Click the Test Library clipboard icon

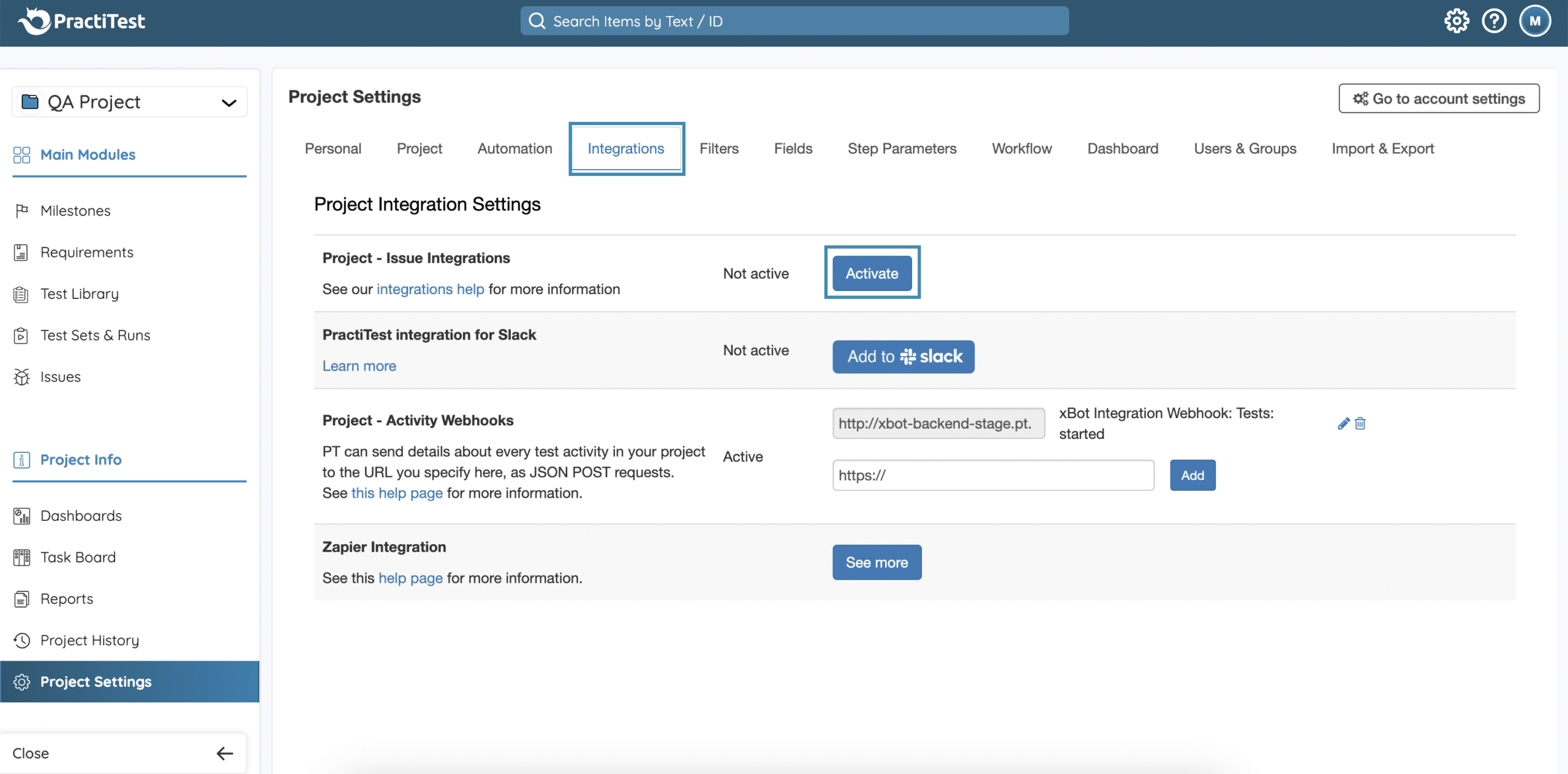[x=21, y=294]
